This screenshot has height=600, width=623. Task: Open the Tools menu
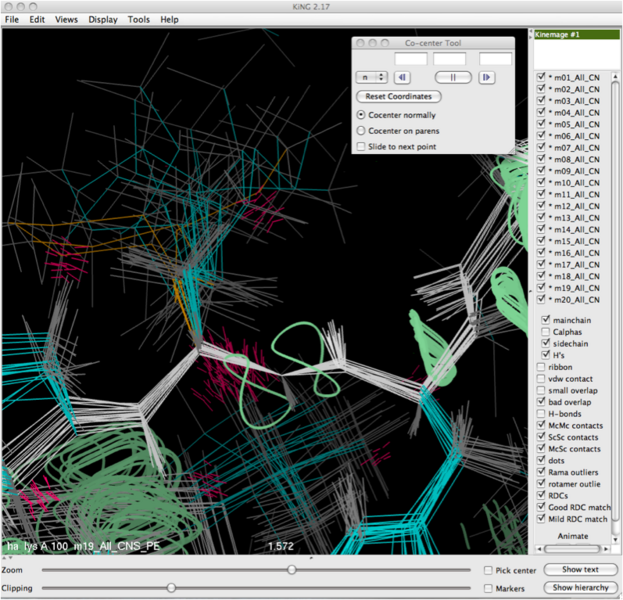[139, 19]
